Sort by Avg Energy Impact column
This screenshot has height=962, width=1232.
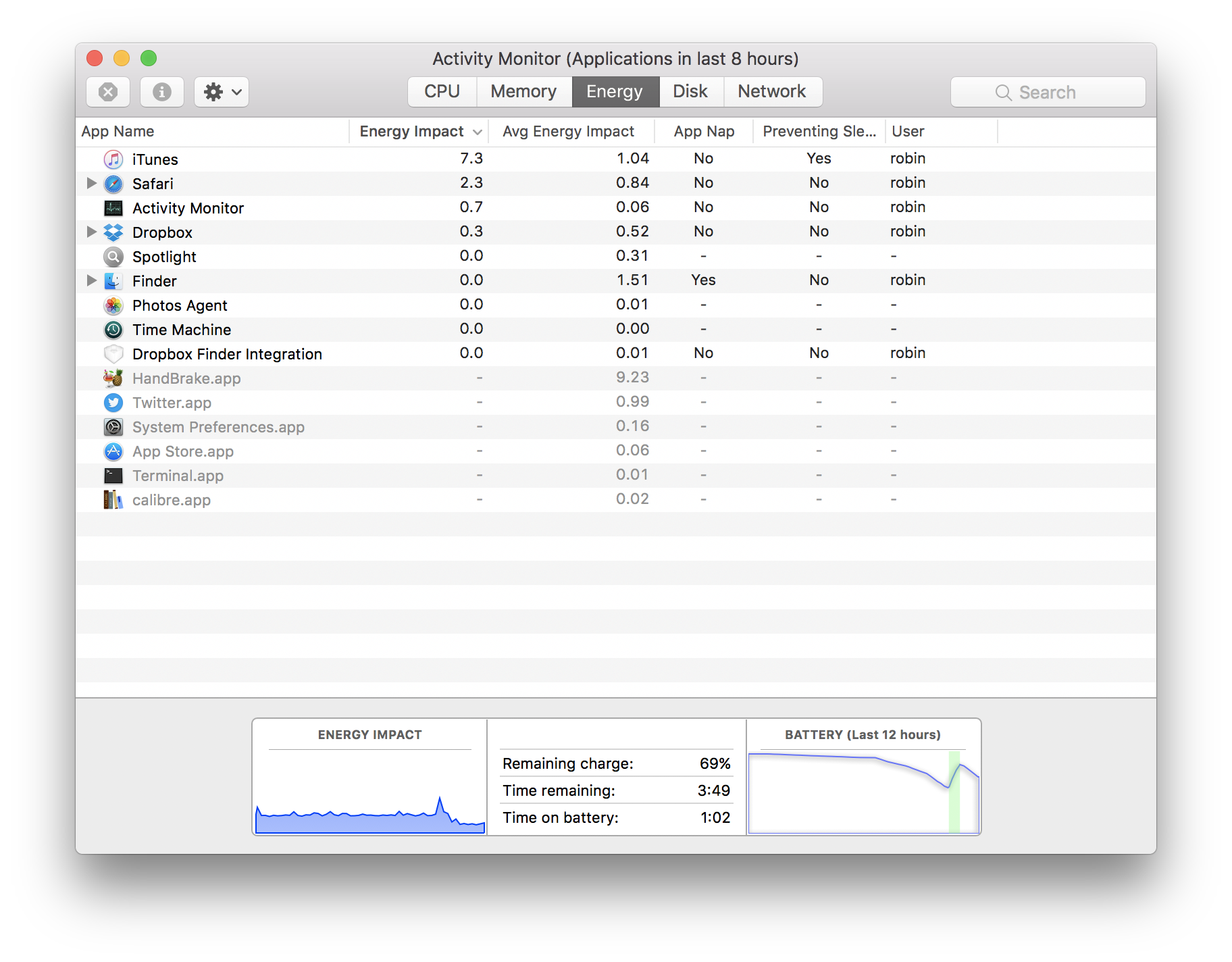[x=571, y=132]
